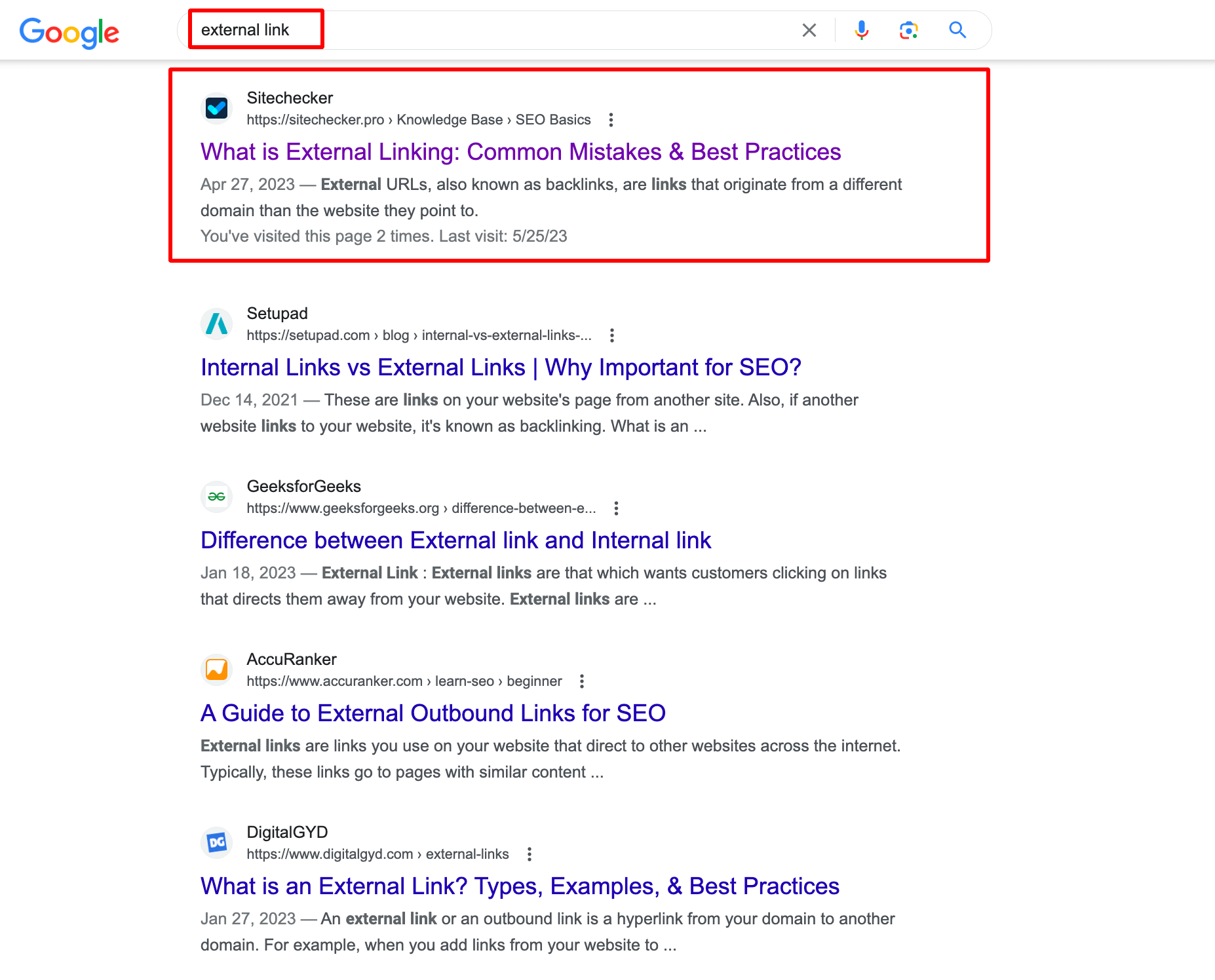Click the 'Jan 18, 2023' snippet date
This screenshot has height=980, width=1215.
point(248,573)
